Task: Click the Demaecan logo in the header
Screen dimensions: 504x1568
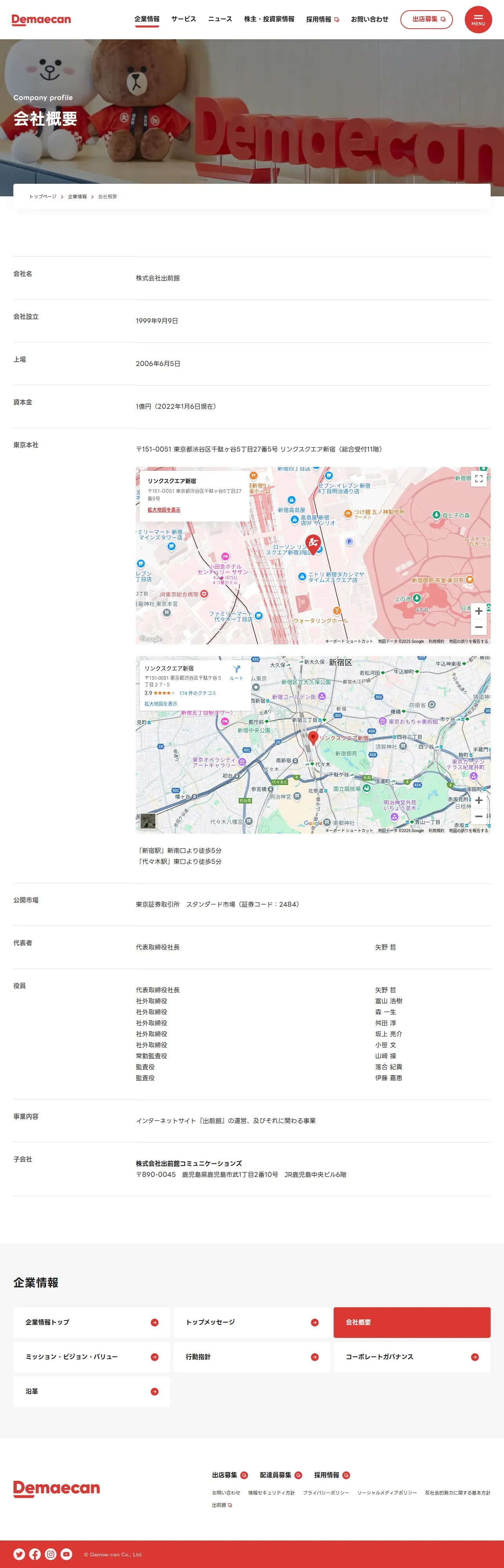Action: (41, 20)
